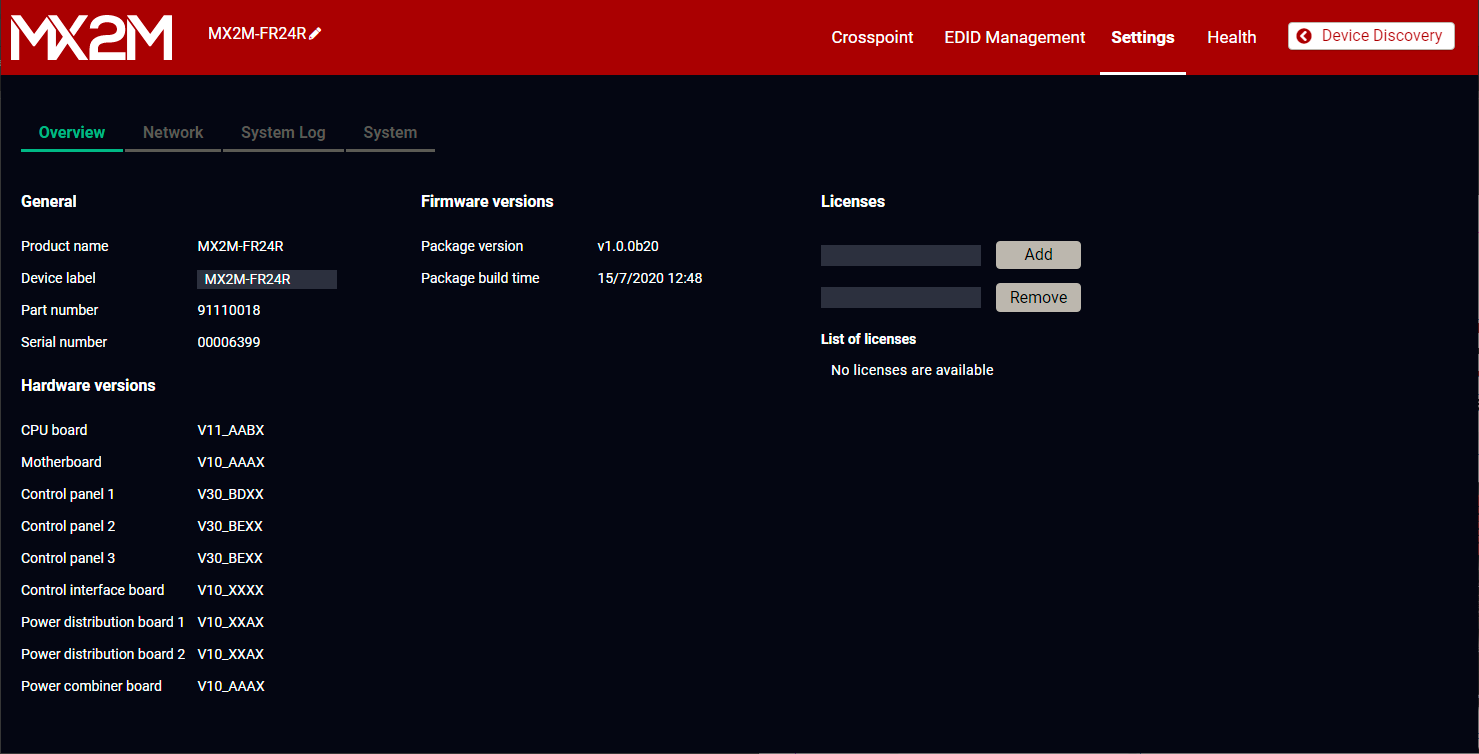Go to EDID Management
This screenshot has width=1479, height=754.
[1014, 37]
